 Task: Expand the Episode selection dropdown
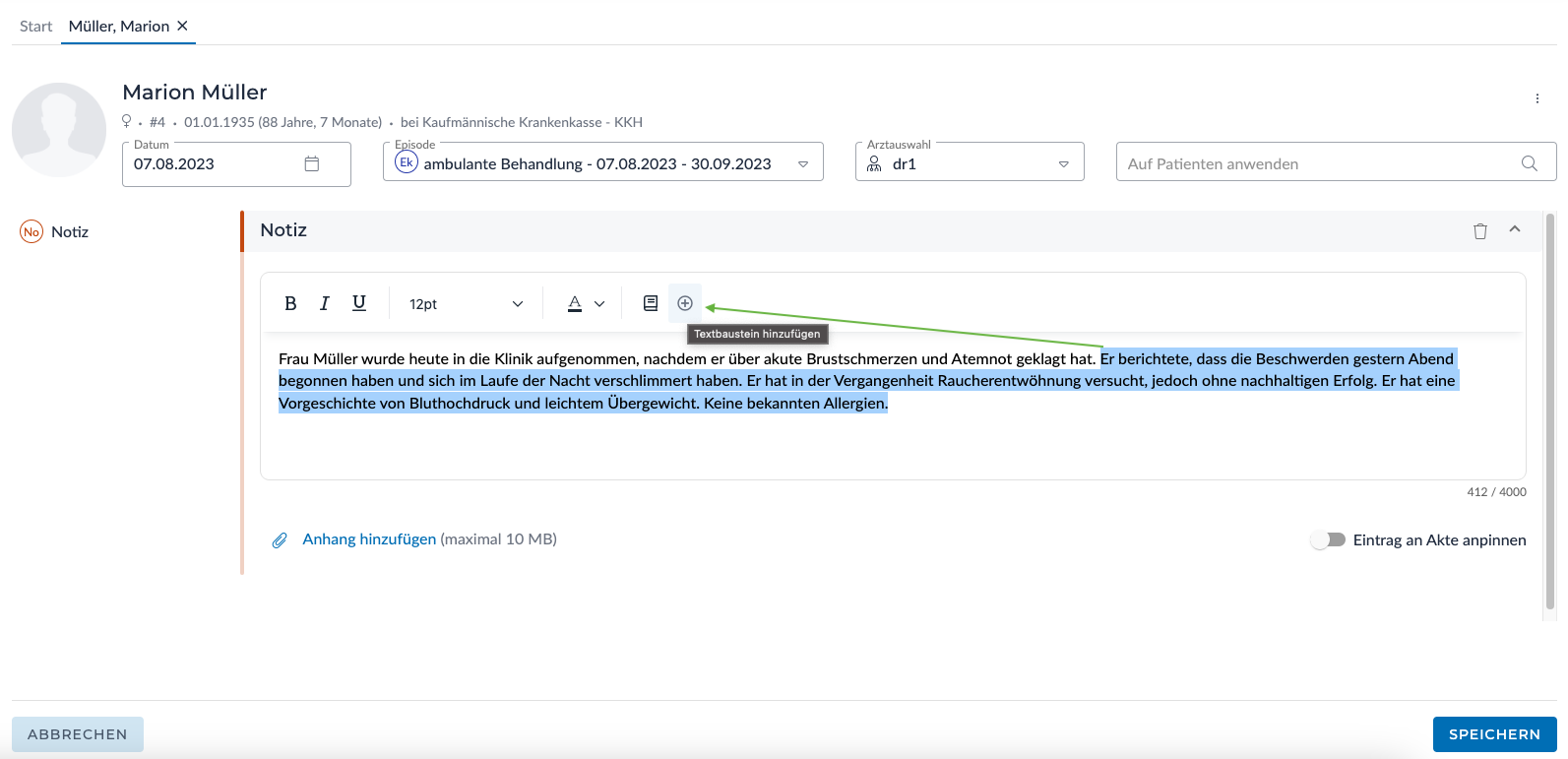[803, 164]
